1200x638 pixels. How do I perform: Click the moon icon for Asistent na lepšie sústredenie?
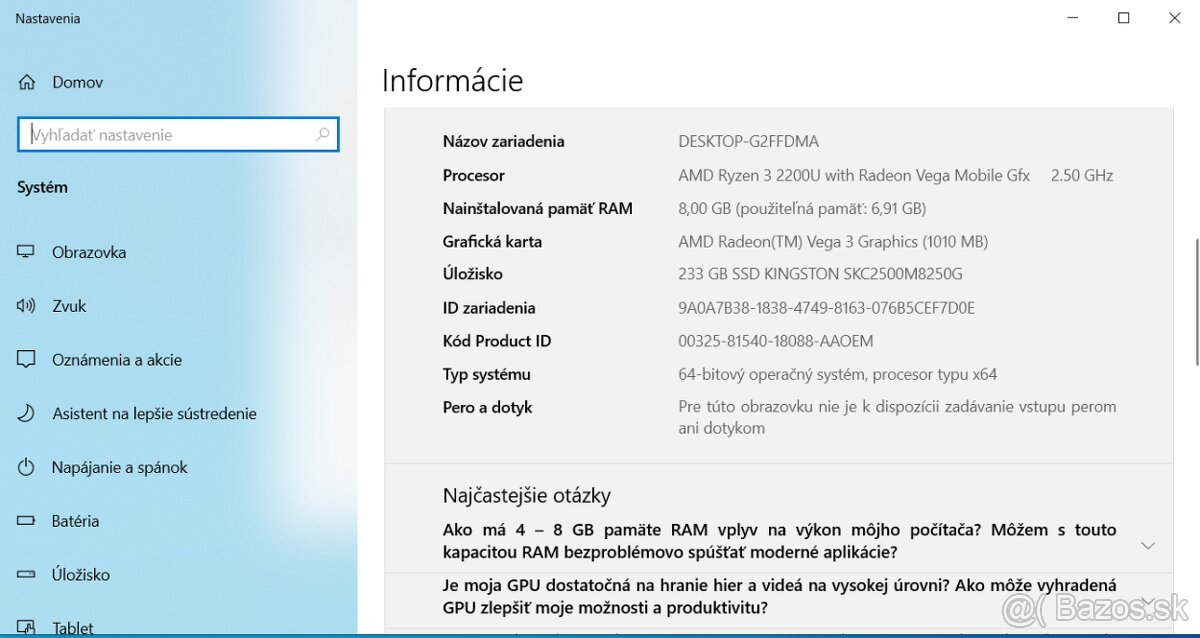[27, 414]
